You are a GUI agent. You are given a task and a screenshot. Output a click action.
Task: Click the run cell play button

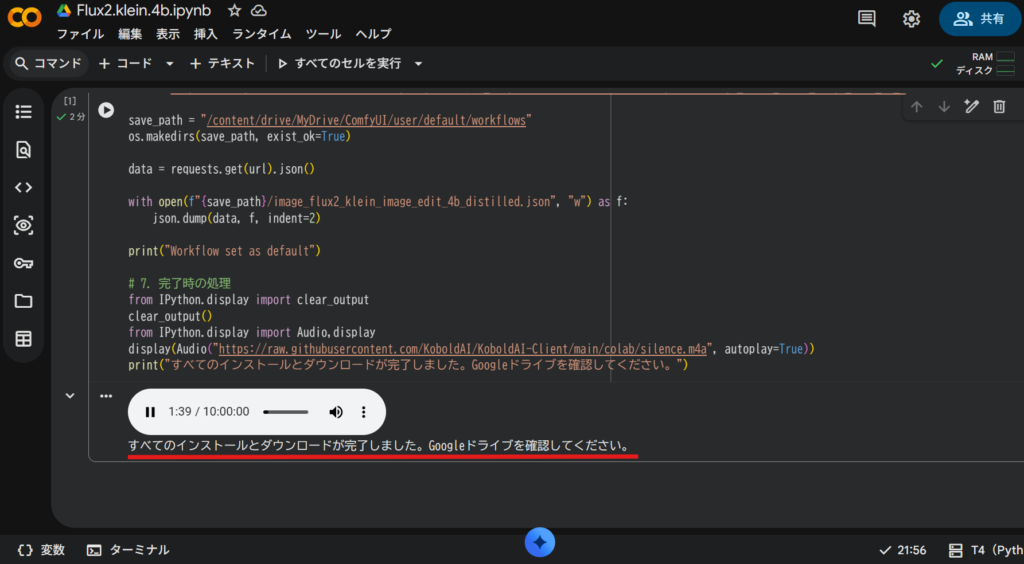(x=106, y=110)
